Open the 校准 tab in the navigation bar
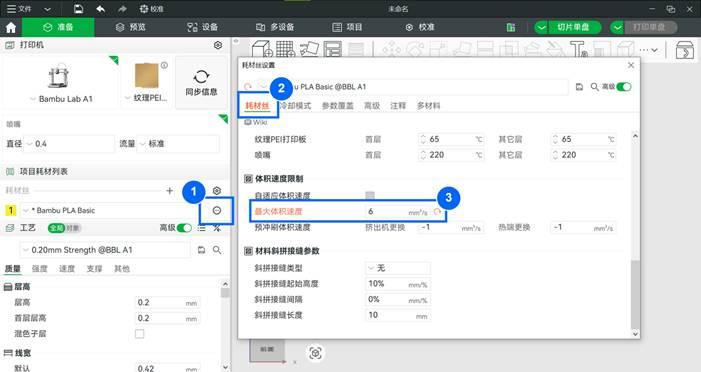701x372 pixels. tap(419, 27)
